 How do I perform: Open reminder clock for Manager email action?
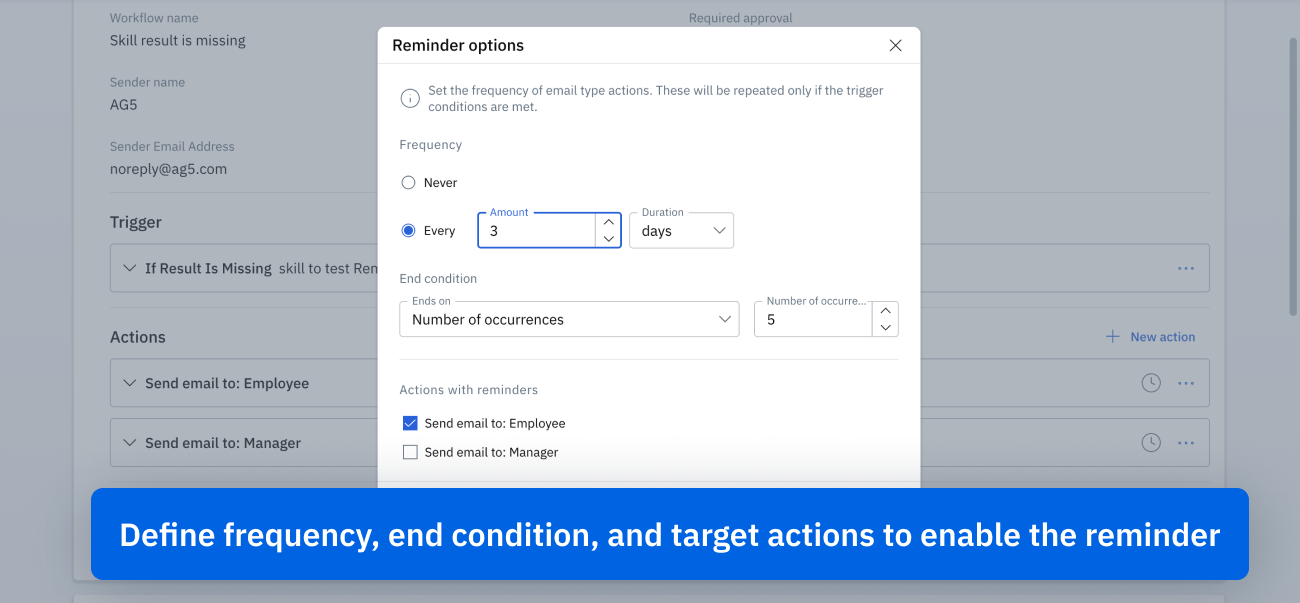(x=1151, y=443)
